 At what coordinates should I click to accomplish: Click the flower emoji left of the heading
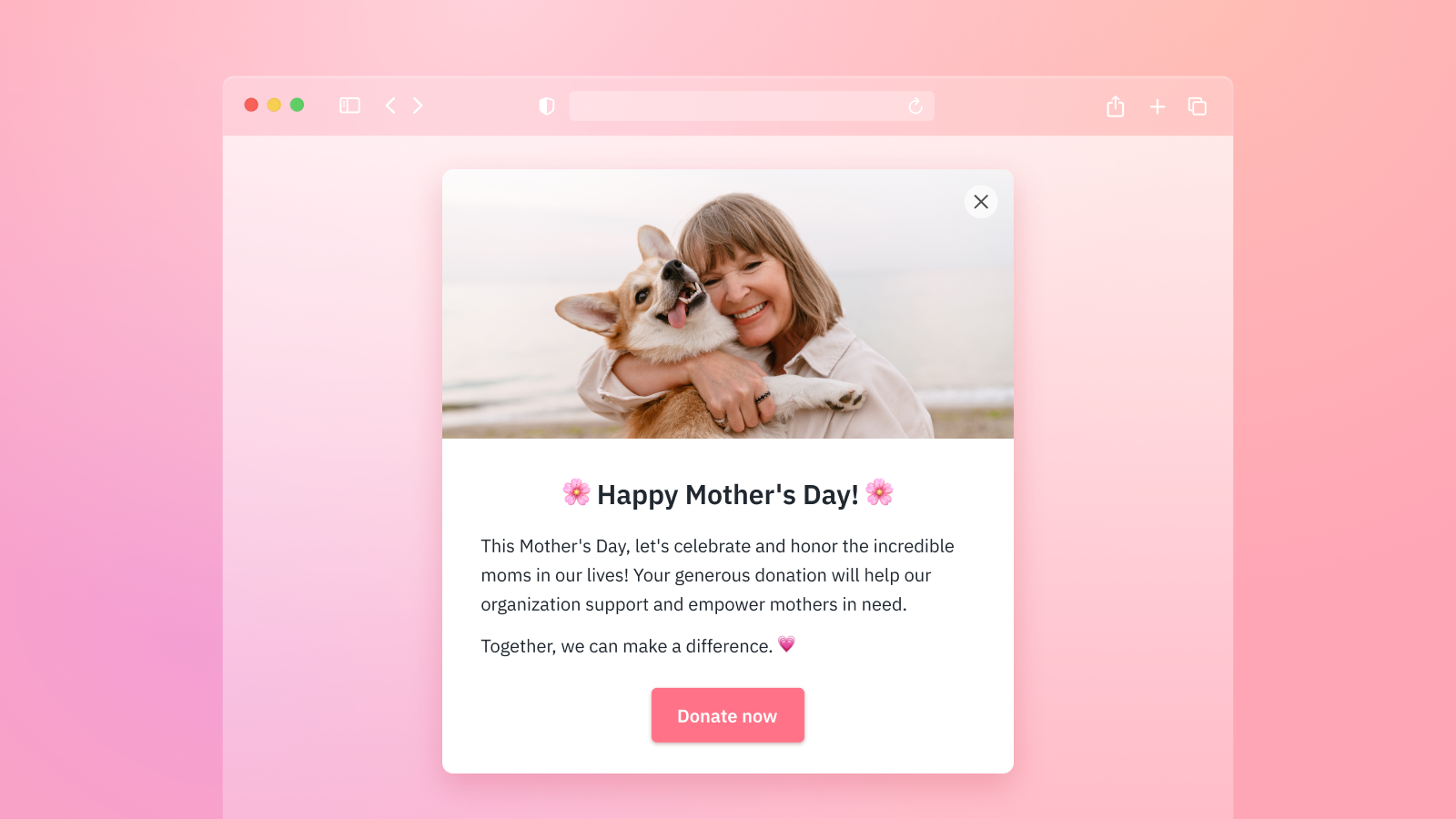pos(576,492)
